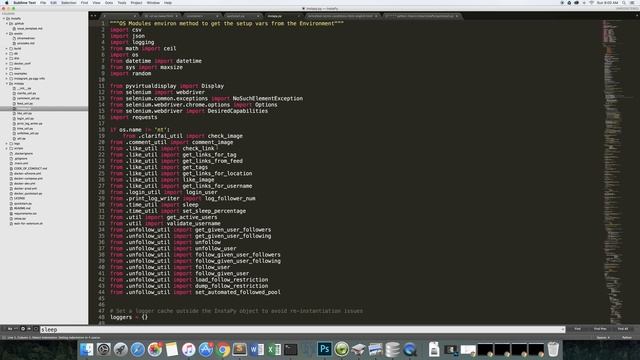
Task: Open iTunes from the Dock
Action: coord(189,349)
